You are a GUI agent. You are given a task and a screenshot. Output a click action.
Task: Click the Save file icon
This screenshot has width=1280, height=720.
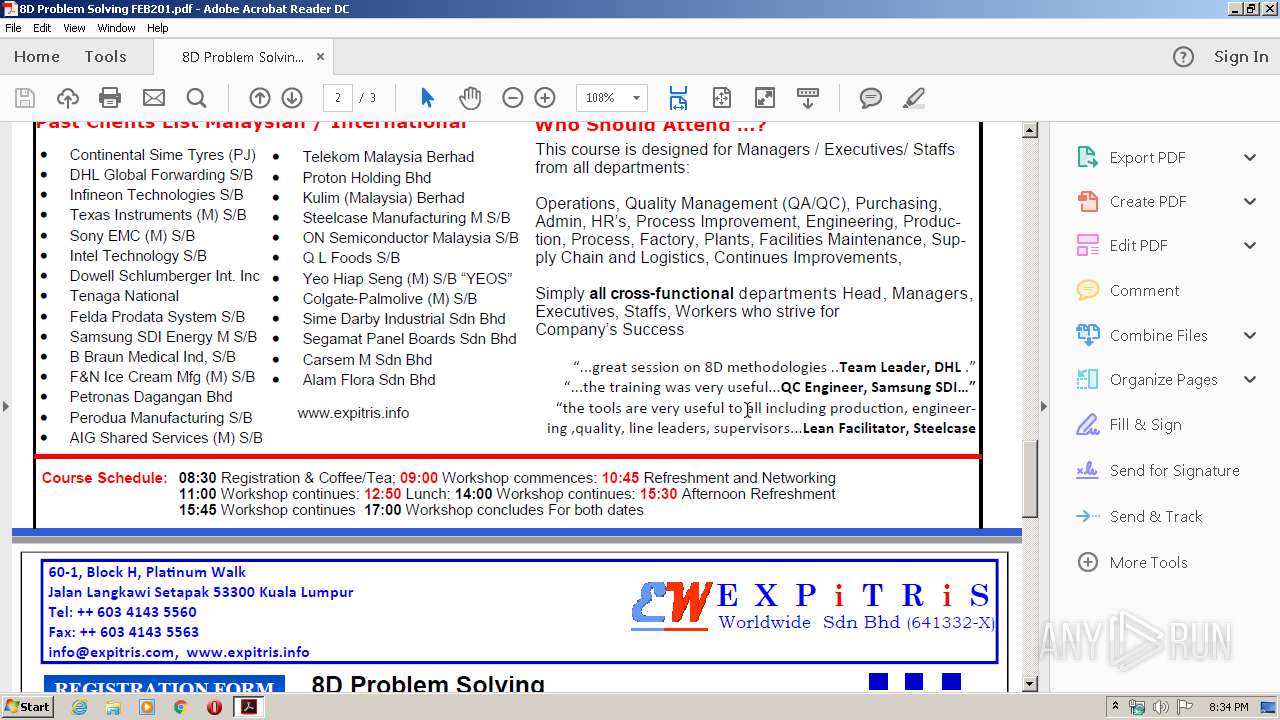(x=25, y=98)
